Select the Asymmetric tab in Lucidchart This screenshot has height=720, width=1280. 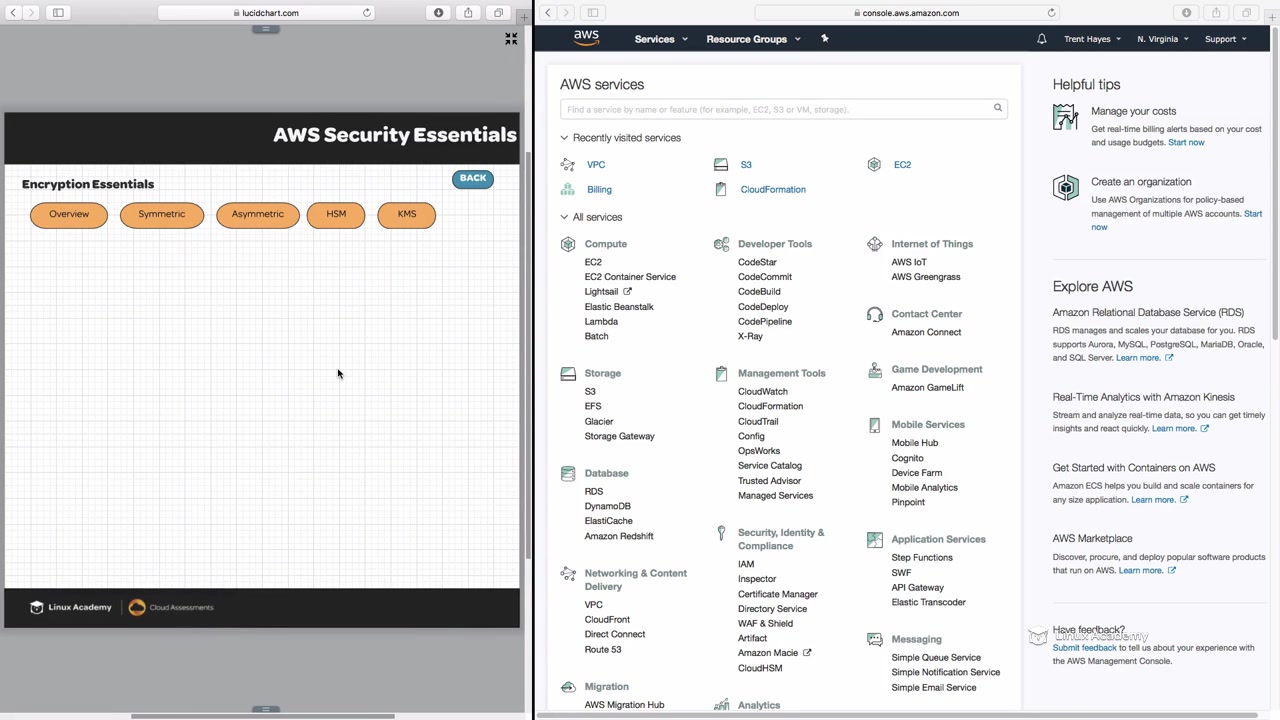258,215
